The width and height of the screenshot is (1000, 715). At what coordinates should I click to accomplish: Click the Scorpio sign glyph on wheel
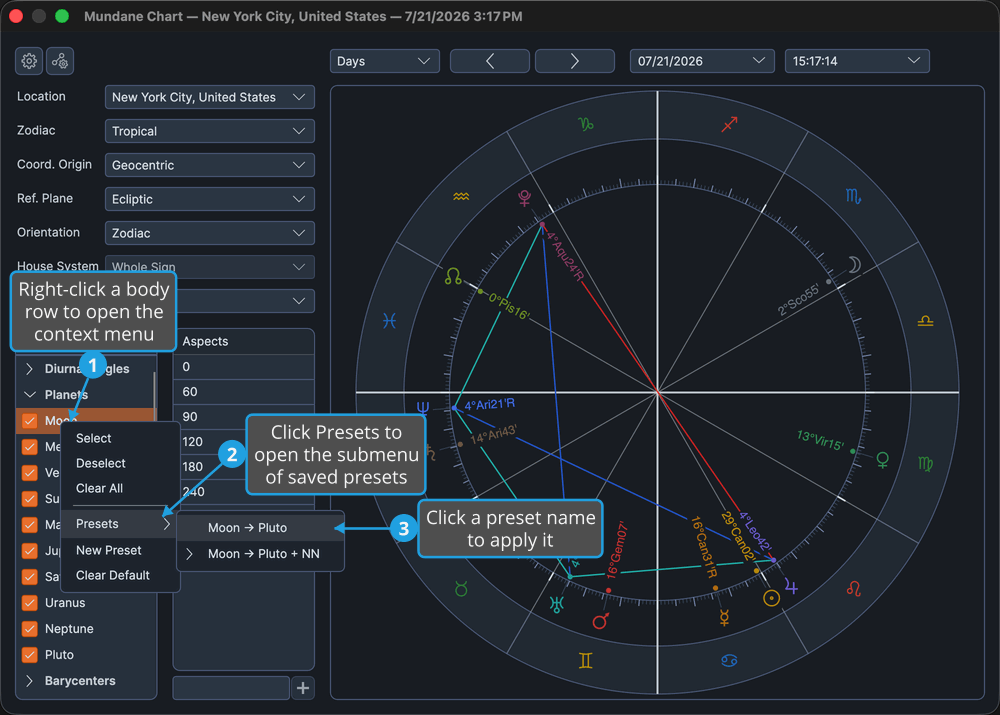[853, 196]
